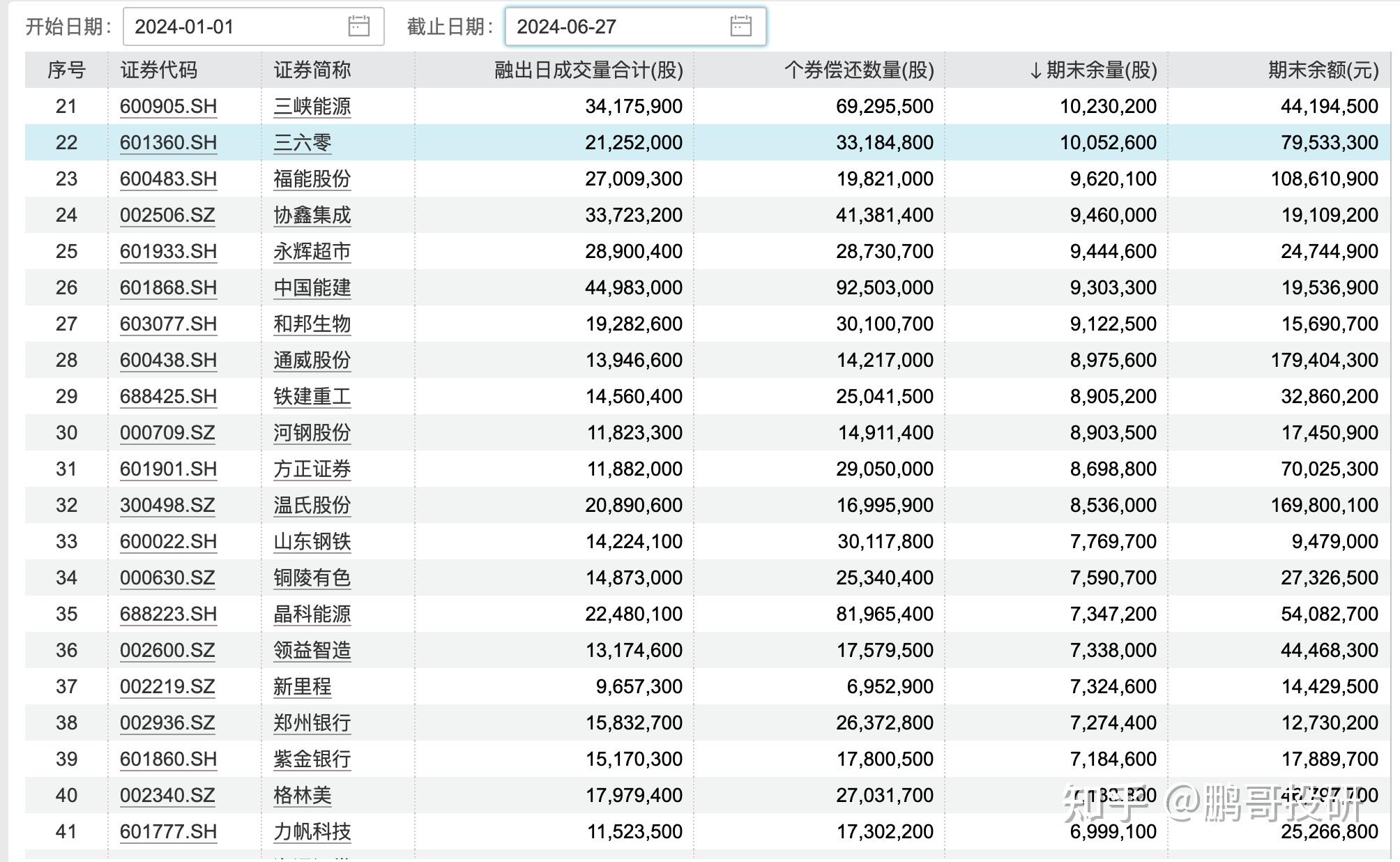Open stock name link 协鑫集成

click(x=312, y=215)
